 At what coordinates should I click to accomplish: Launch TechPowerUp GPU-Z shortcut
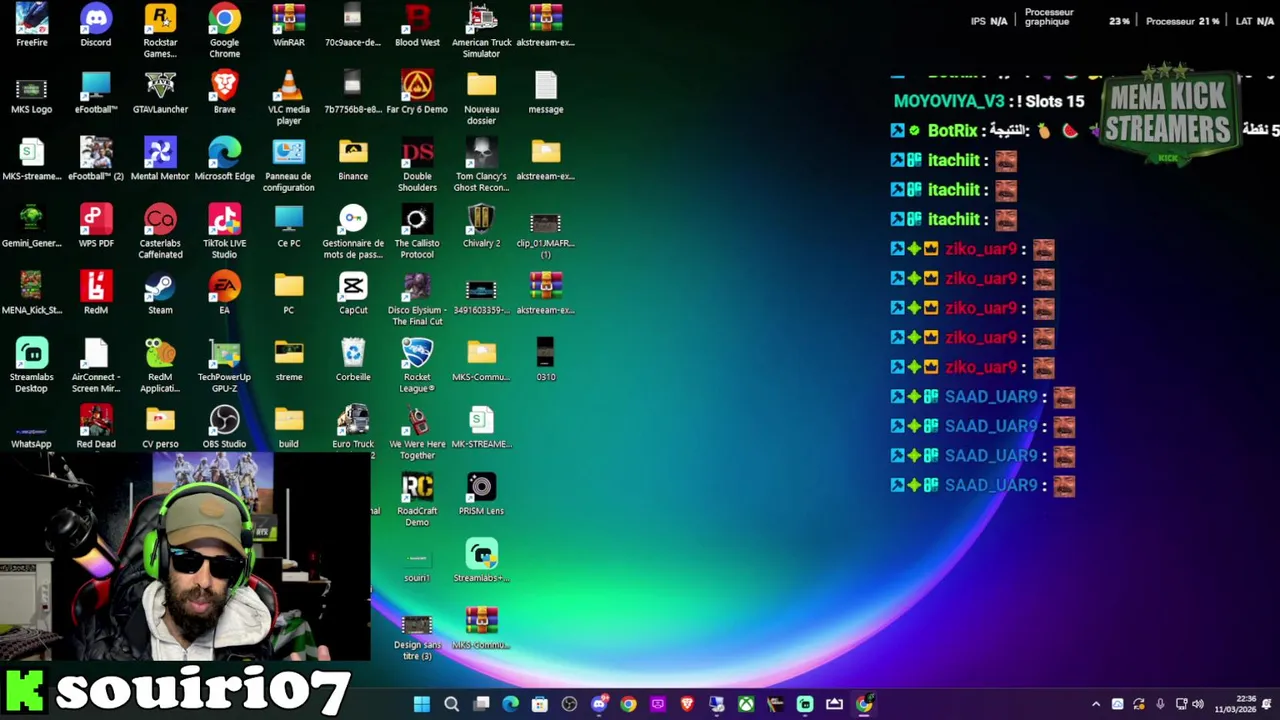tap(224, 365)
